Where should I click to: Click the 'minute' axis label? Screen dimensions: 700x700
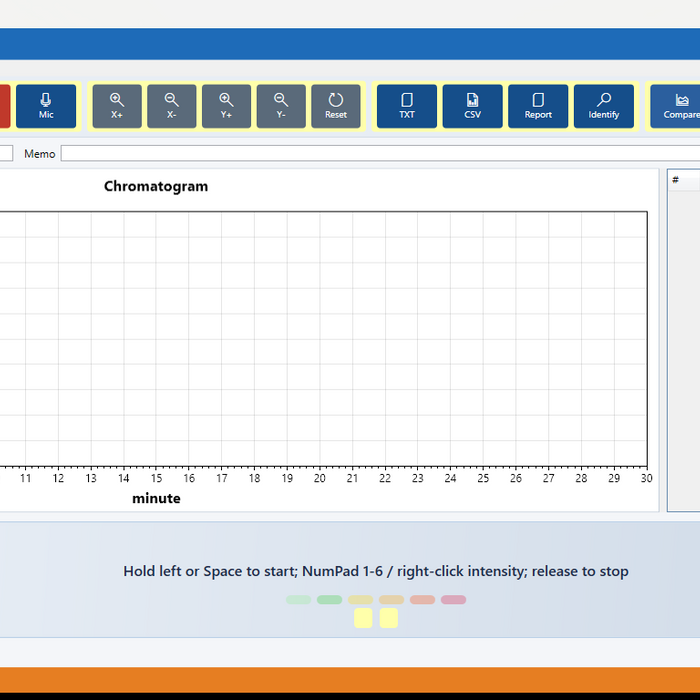[156, 498]
